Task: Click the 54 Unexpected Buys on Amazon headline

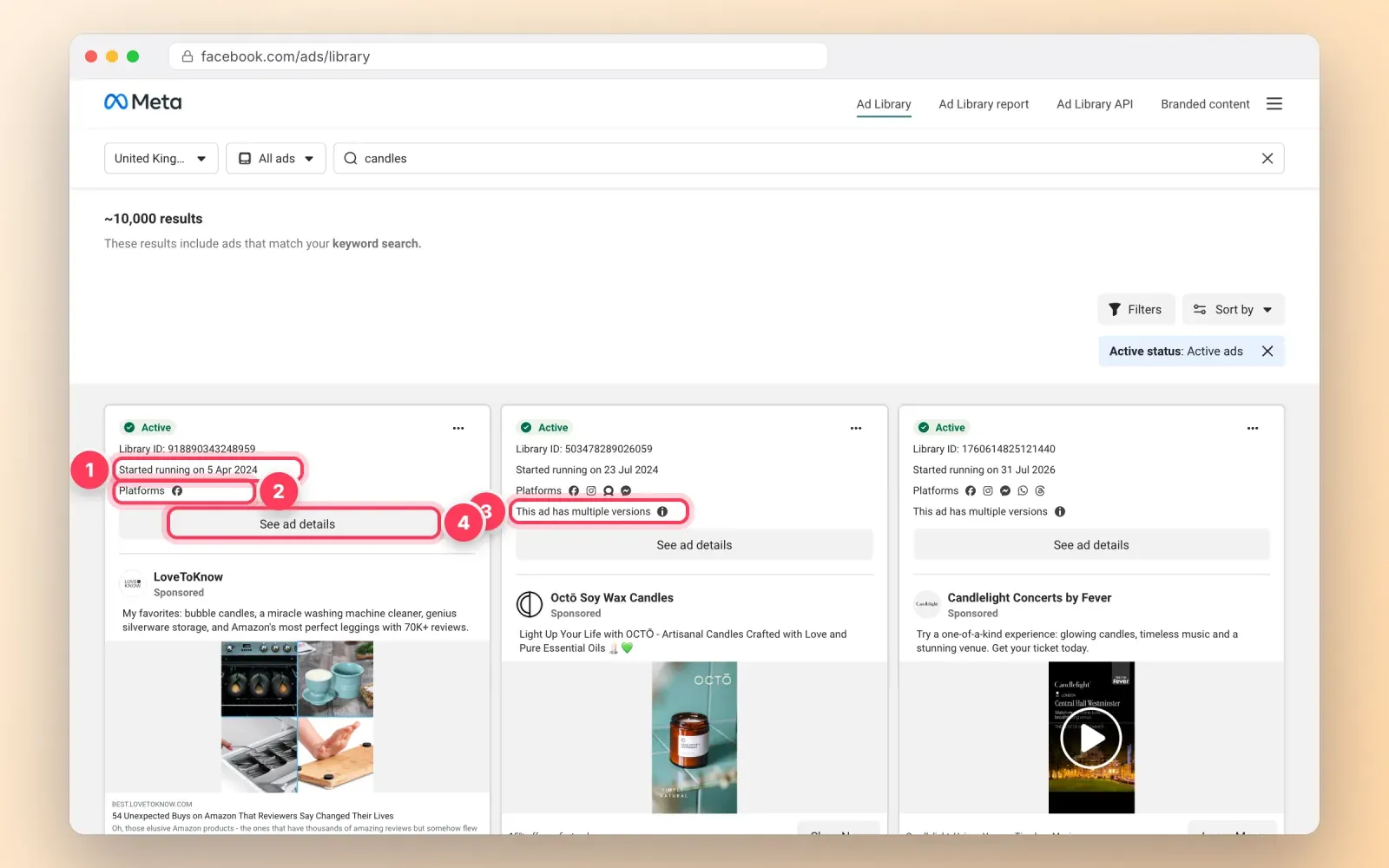Action: pos(253,816)
